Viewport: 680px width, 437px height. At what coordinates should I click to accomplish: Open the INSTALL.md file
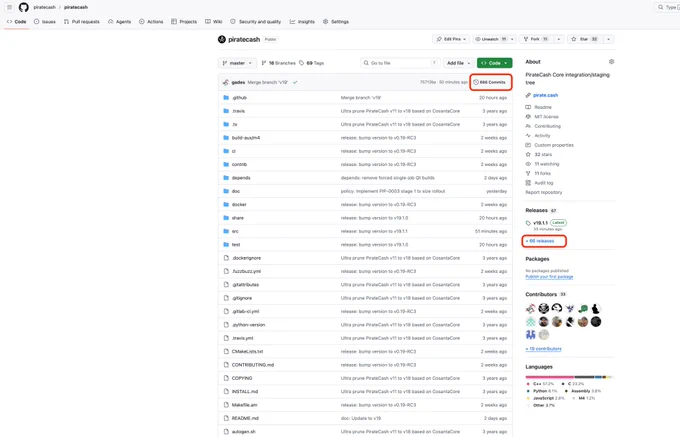click(245, 391)
